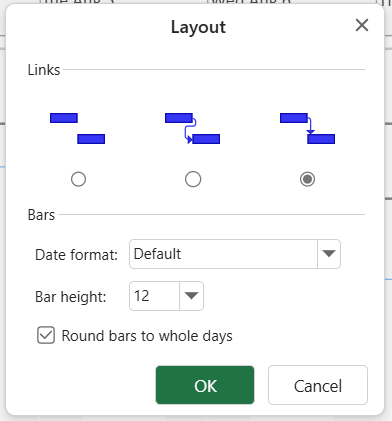Select the radio button for straight links
This screenshot has width=392, height=421.
point(307,179)
